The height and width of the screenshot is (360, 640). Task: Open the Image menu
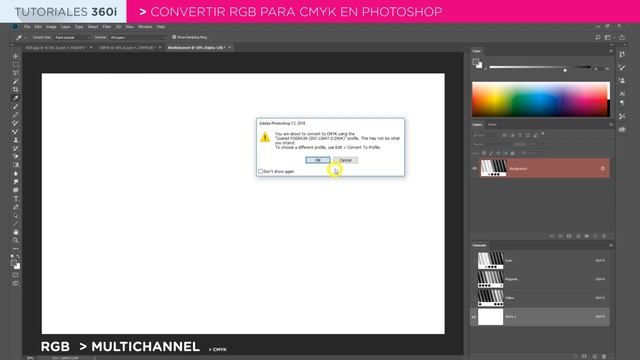click(x=51, y=27)
